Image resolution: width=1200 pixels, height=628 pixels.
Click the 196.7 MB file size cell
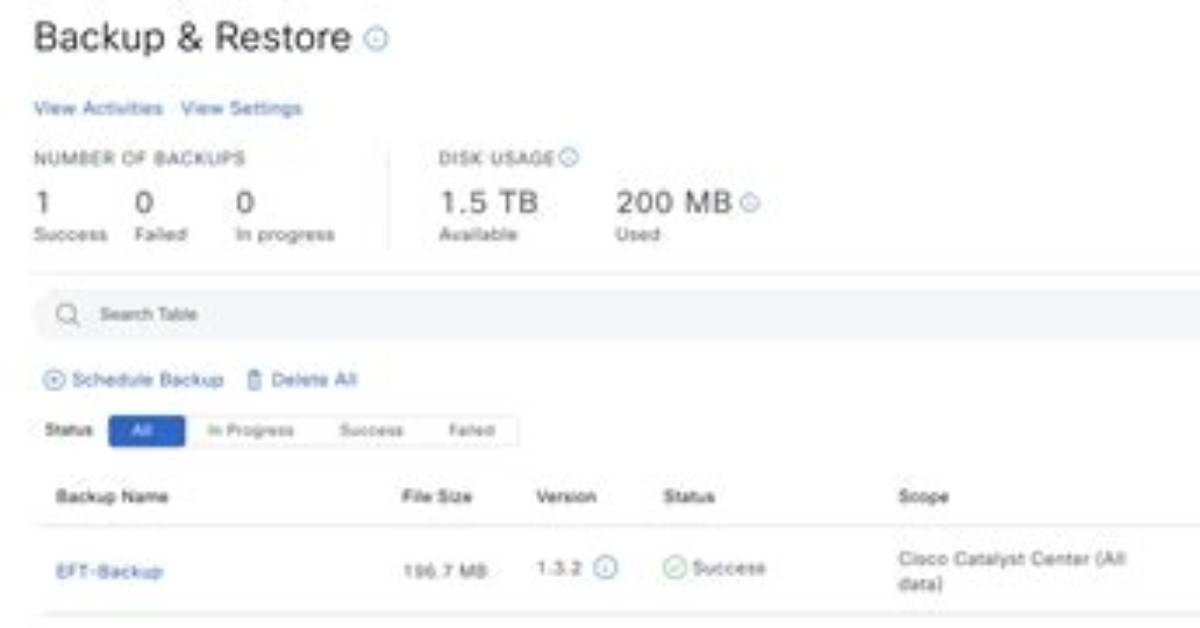[x=444, y=571]
